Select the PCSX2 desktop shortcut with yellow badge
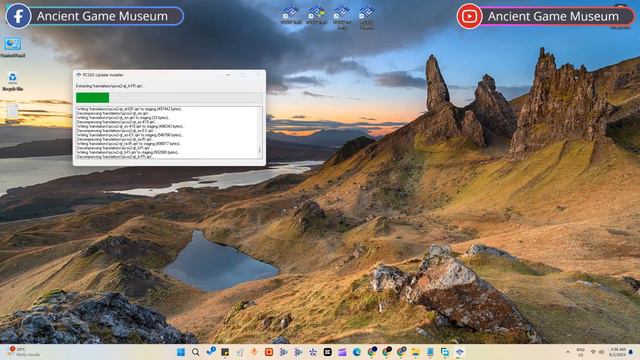 point(316,15)
